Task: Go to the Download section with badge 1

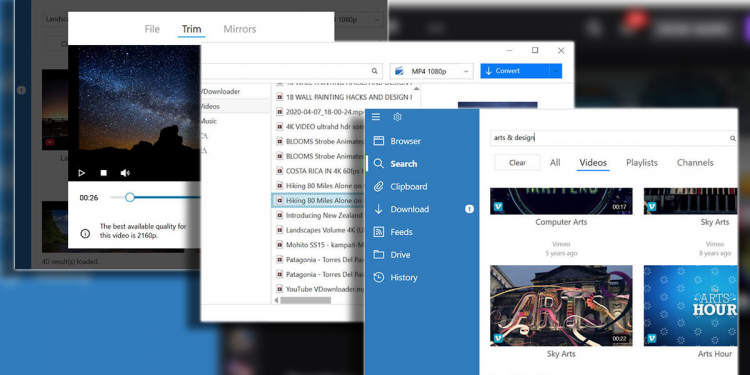Action: coord(423,209)
